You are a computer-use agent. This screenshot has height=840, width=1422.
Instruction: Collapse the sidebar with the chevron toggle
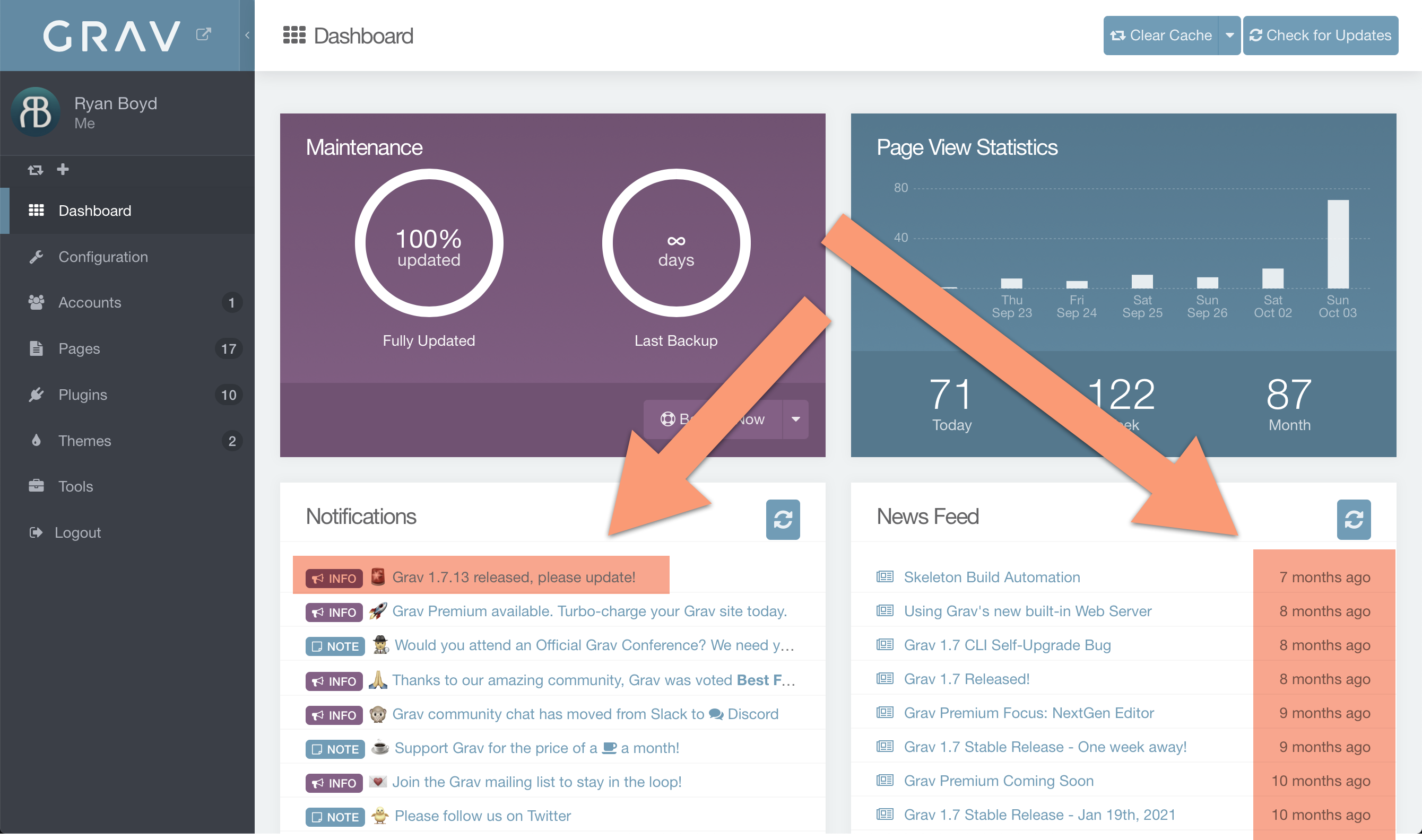pyautogui.click(x=247, y=35)
